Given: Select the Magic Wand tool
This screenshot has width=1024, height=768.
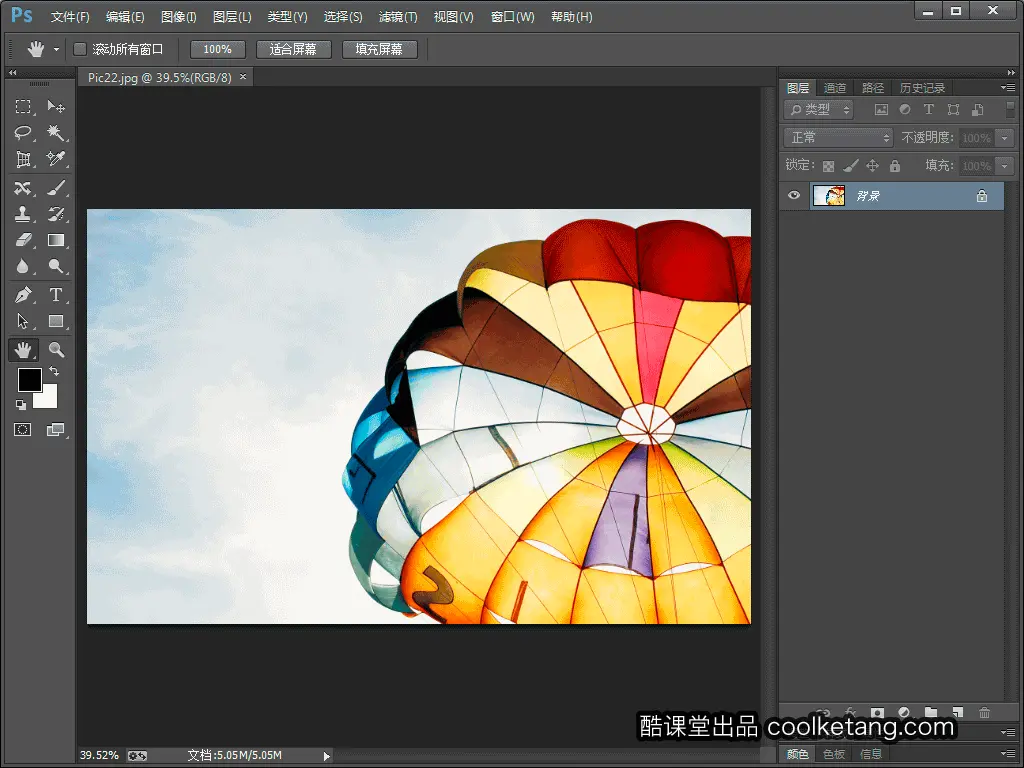Looking at the screenshot, I should pyautogui.click(x=56, y=133).
